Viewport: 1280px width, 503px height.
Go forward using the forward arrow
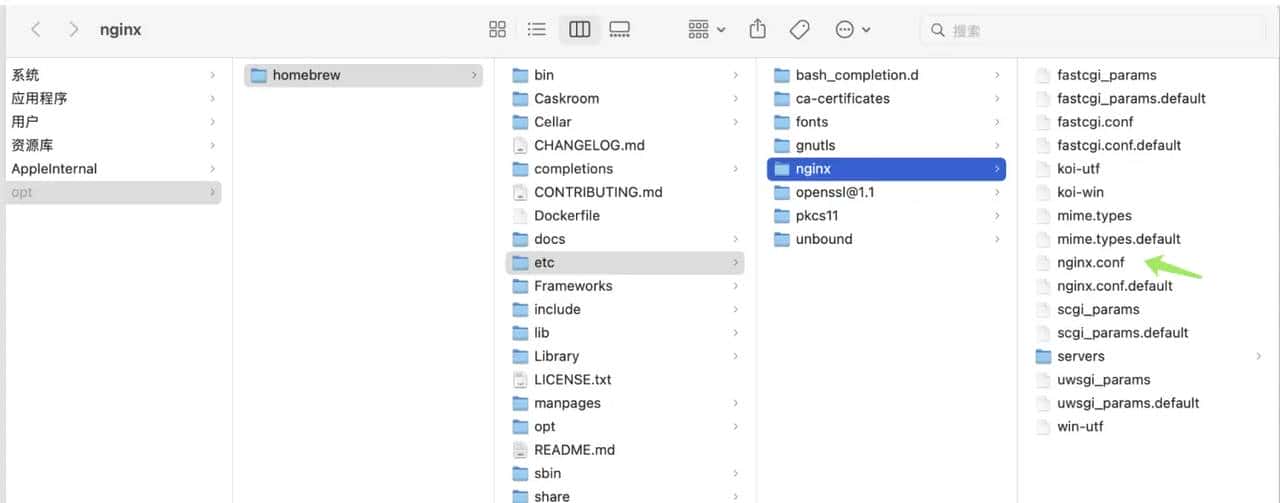click(73, 30)
